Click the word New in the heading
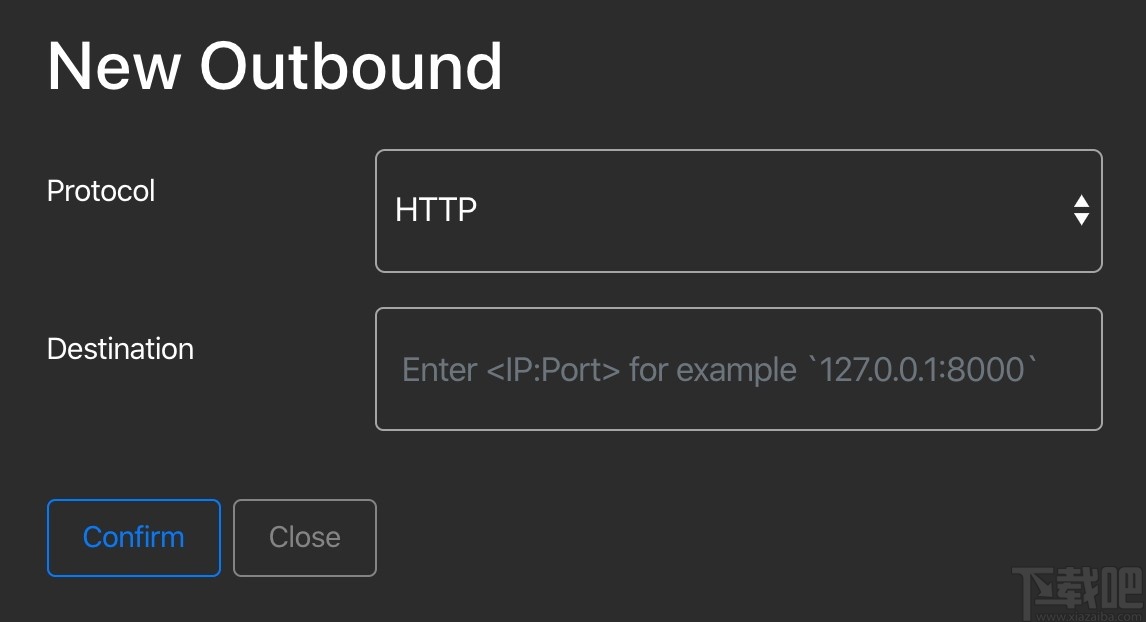 click(x=114, y=66)
